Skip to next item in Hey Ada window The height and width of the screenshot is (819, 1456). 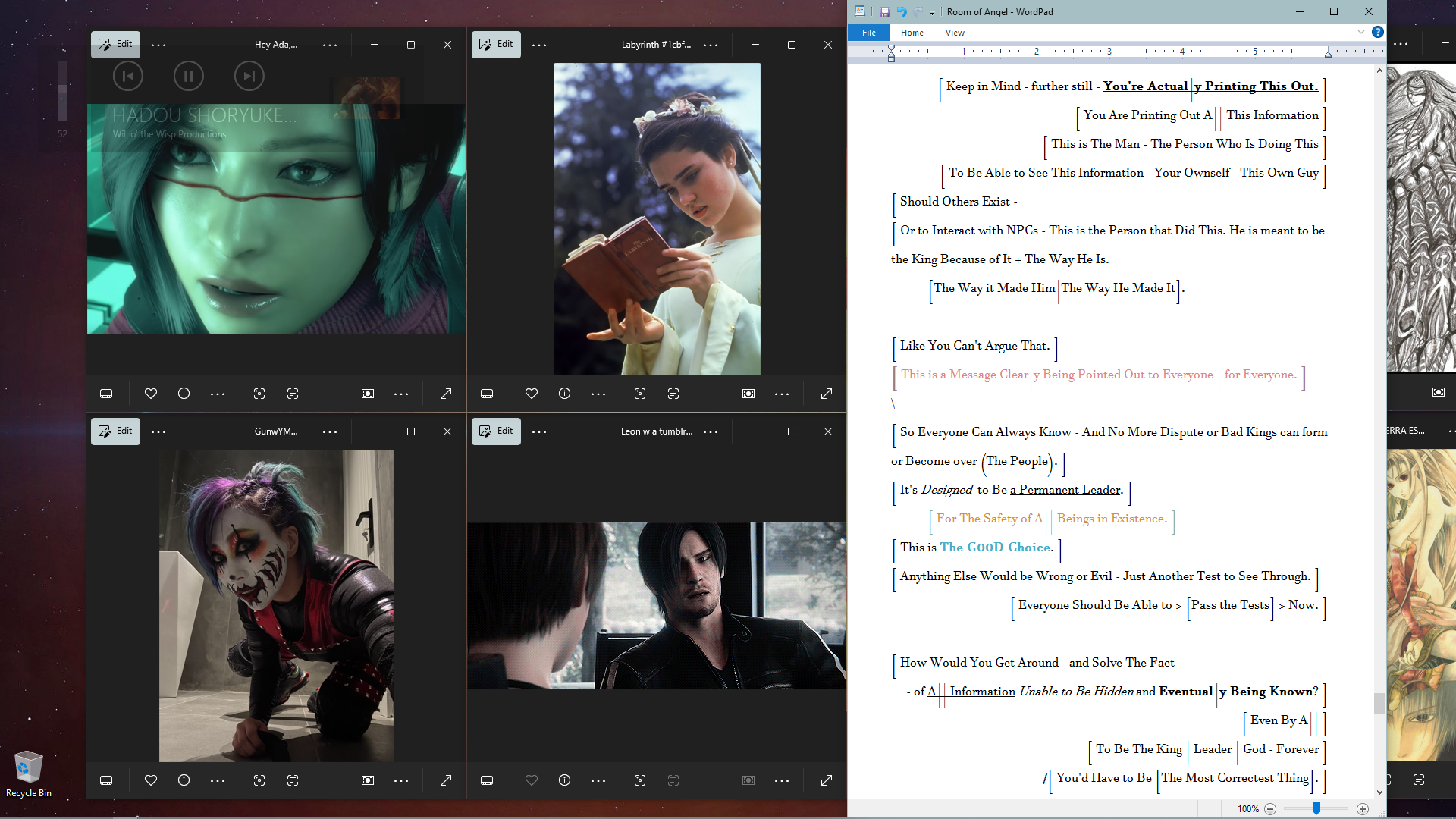pos(249,76)
